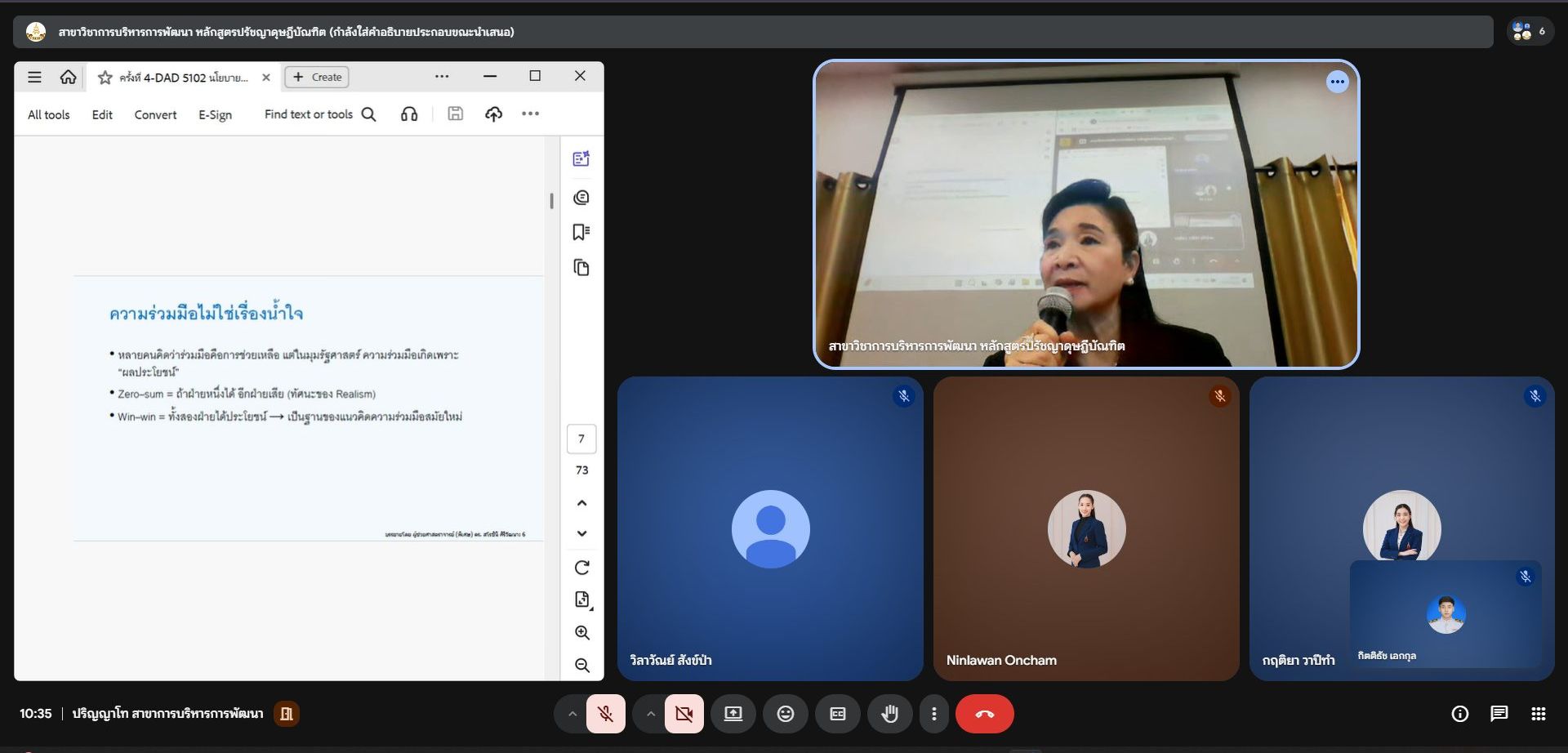Open the bookmarks panel in PDF sidebar
This screenshot has height=753, width=1568.
(581, 233)
